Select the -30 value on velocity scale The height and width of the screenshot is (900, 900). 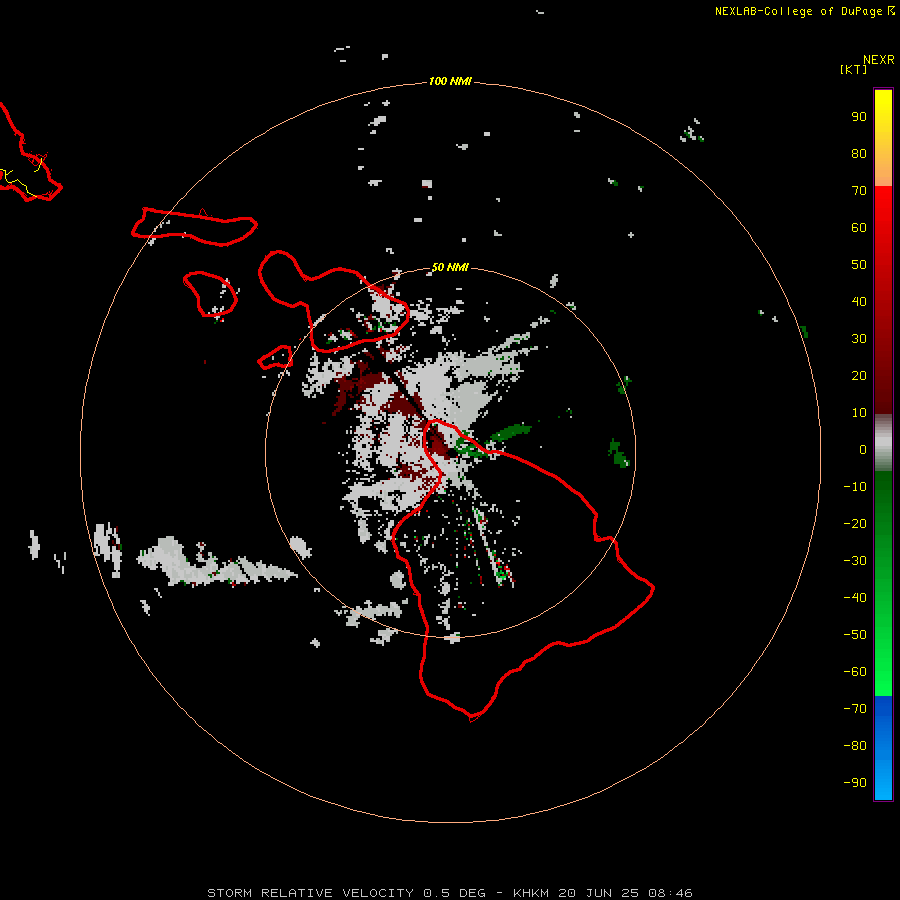pyautogui.click(x=855, y=561)
